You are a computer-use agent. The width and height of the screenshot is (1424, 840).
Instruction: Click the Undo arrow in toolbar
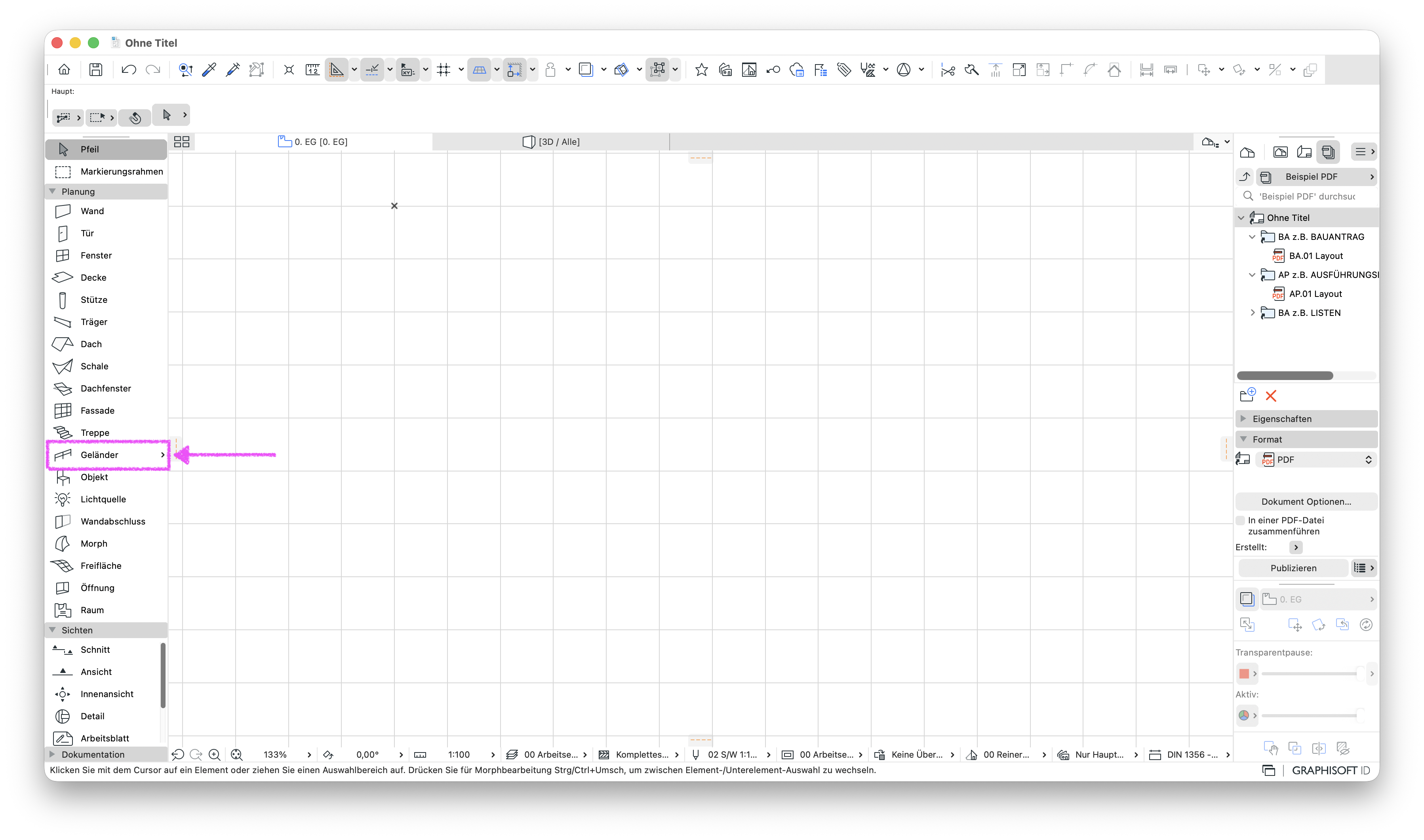pyautogui.click(x=129, y=70)
